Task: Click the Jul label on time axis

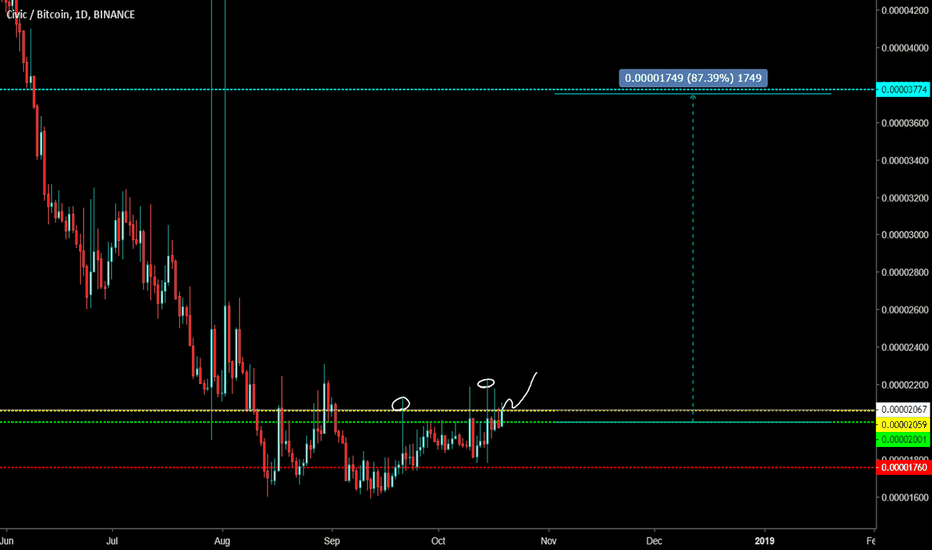Action: [112, 541]
